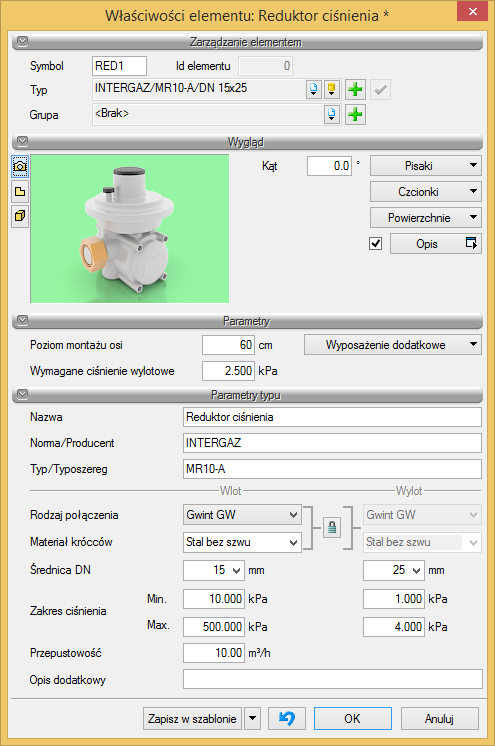Image resolution: width=495 pixels, height=746 pixels.
Task: Click the Zapisz w szablonie button
Action: pyautogui.click(x=192, y=718)
